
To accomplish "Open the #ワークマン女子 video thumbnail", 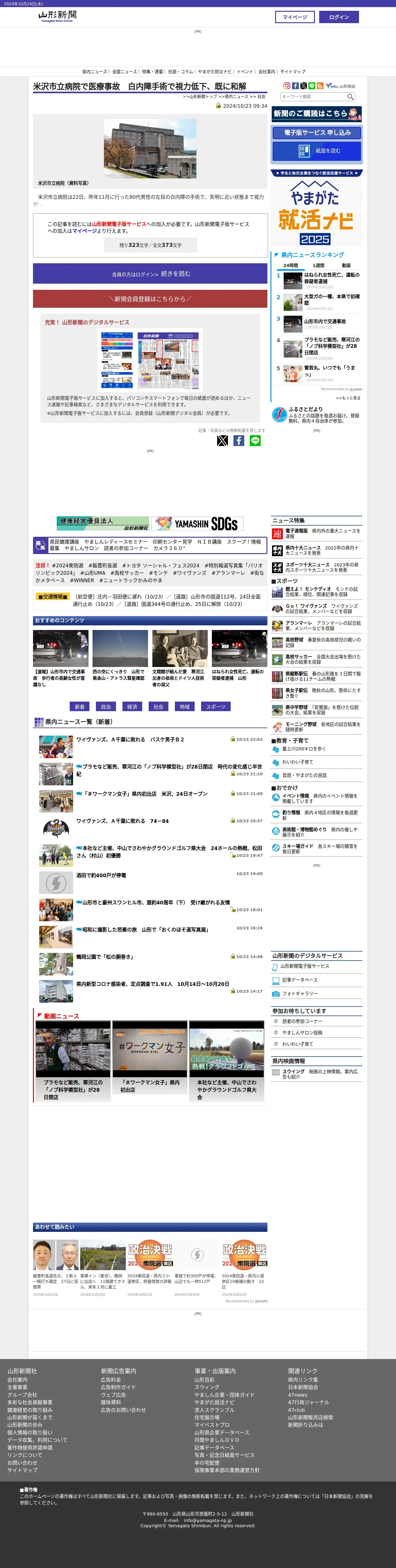I will click(150, 1048).
